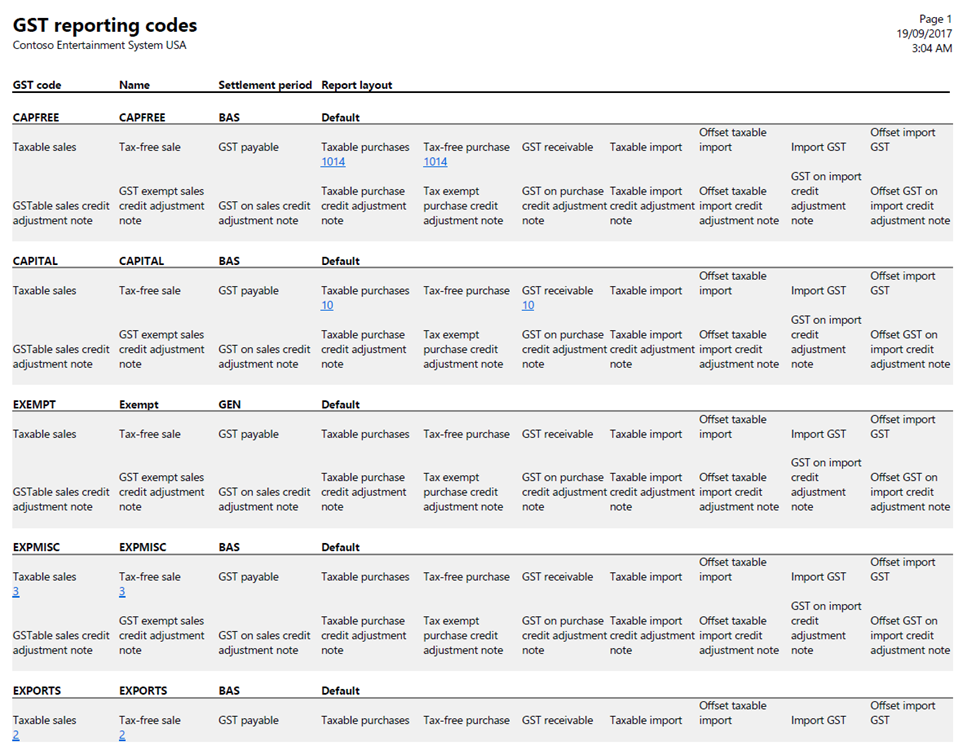This screenshot has height=755, width=971.
Task: Click the 19/09/2017 report date
Action: (x=924, y=34)
